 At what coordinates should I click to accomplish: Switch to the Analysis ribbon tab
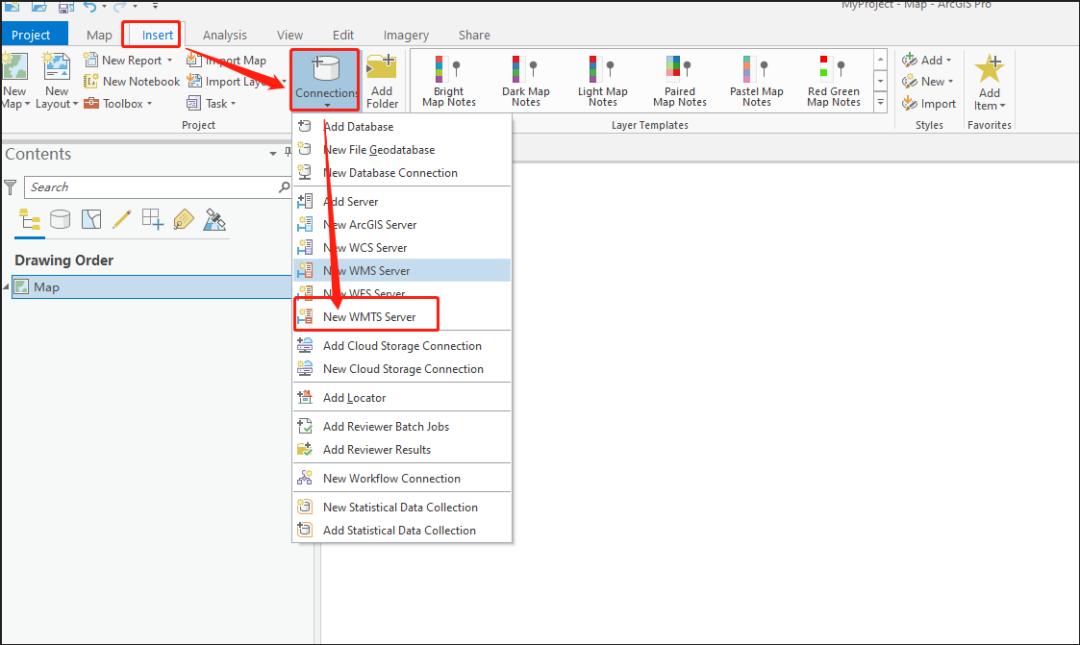click(x=225, y=35)
